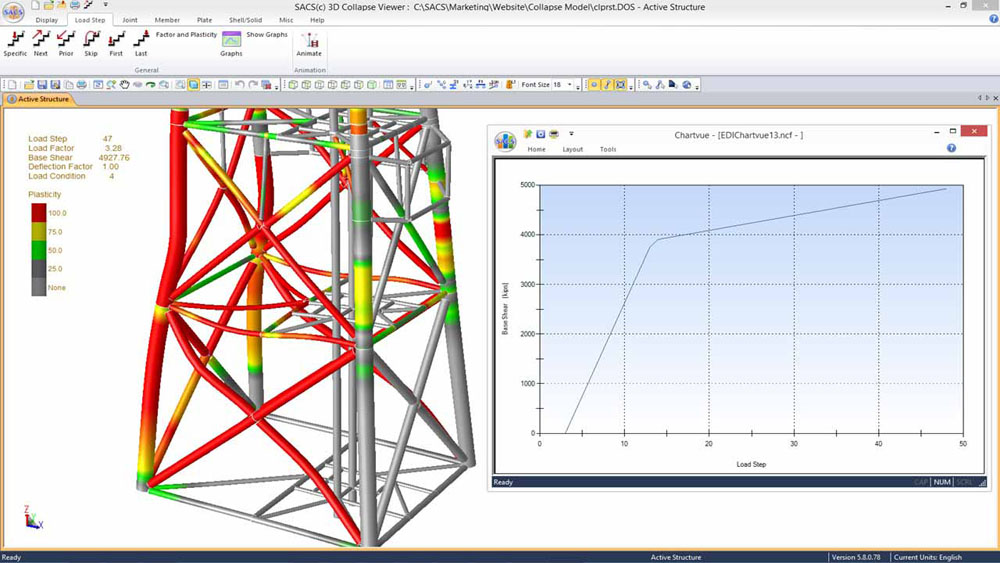Toggle the highlighted joint display button

(594, 84)
